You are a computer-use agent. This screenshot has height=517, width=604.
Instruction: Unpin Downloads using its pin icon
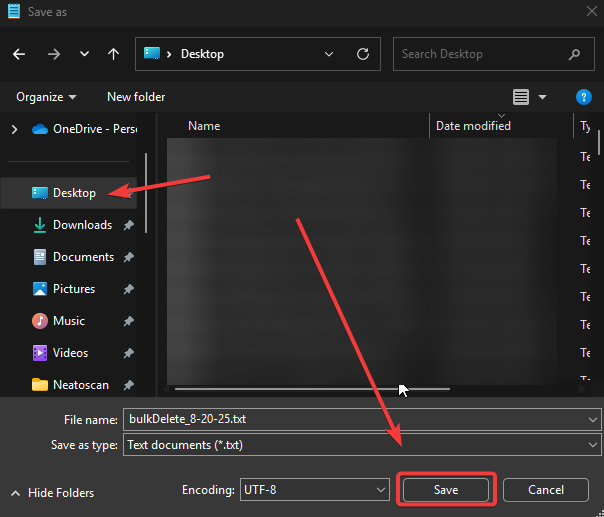pyautogui.click(x=129, y=225)
